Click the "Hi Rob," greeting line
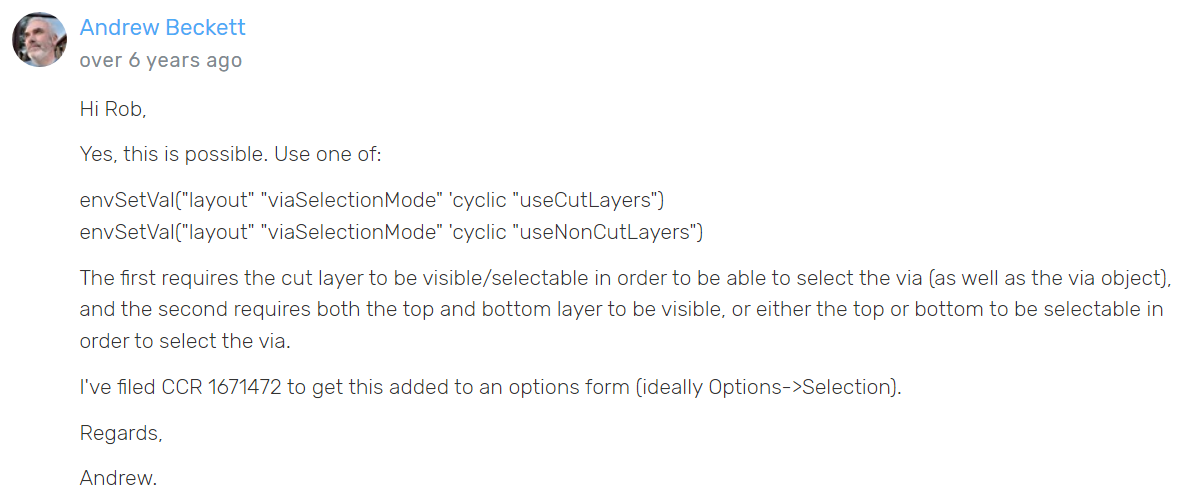This screenshot has width=1182, height=498. [x=112, y=110]
